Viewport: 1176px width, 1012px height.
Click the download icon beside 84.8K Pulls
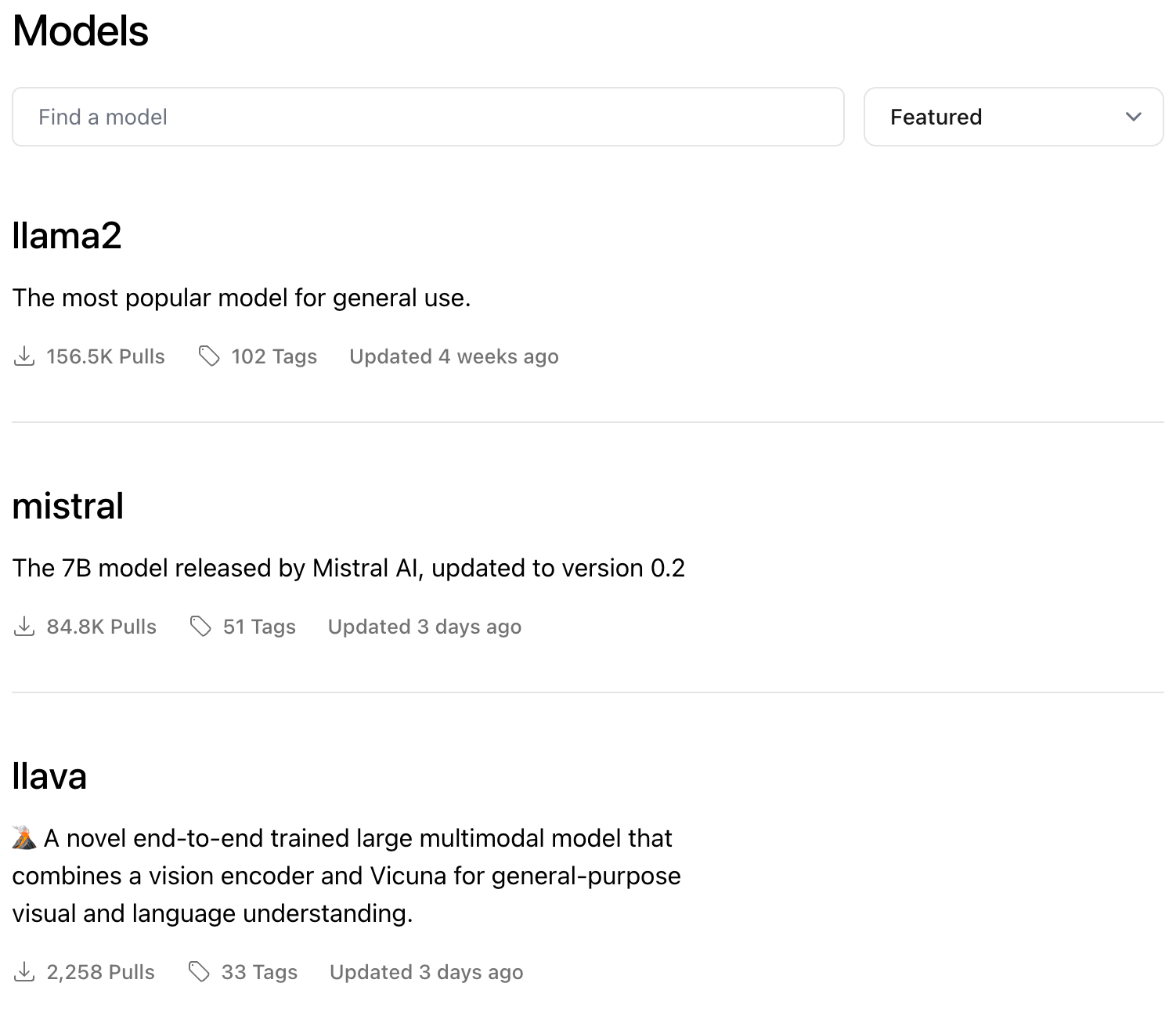coord(24,627)
